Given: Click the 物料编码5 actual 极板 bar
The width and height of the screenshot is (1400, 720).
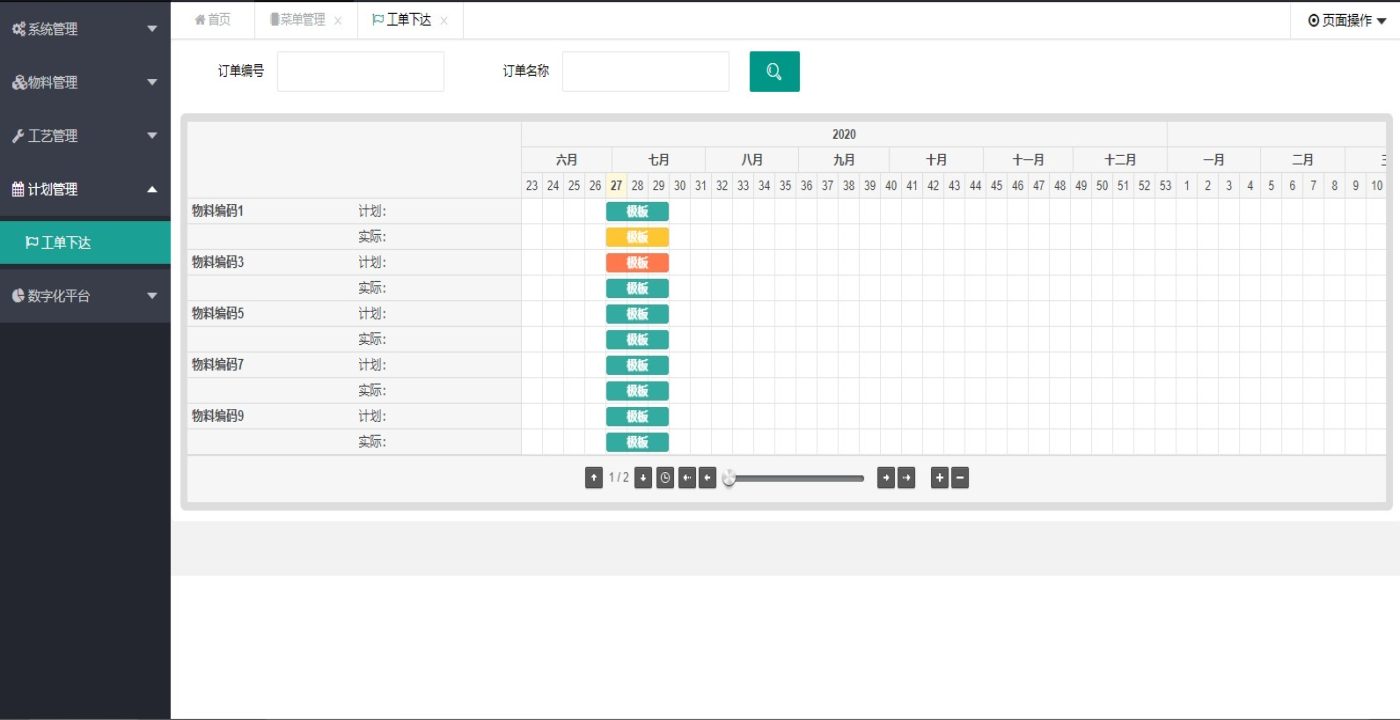Looking at the screenshot, I should click(x=637, y=340).
